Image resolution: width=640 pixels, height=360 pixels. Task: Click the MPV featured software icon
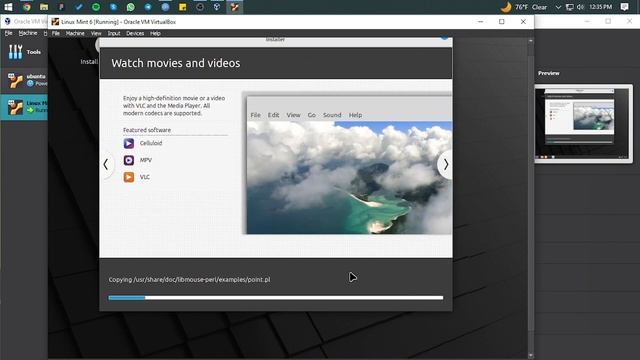point(129,160)
